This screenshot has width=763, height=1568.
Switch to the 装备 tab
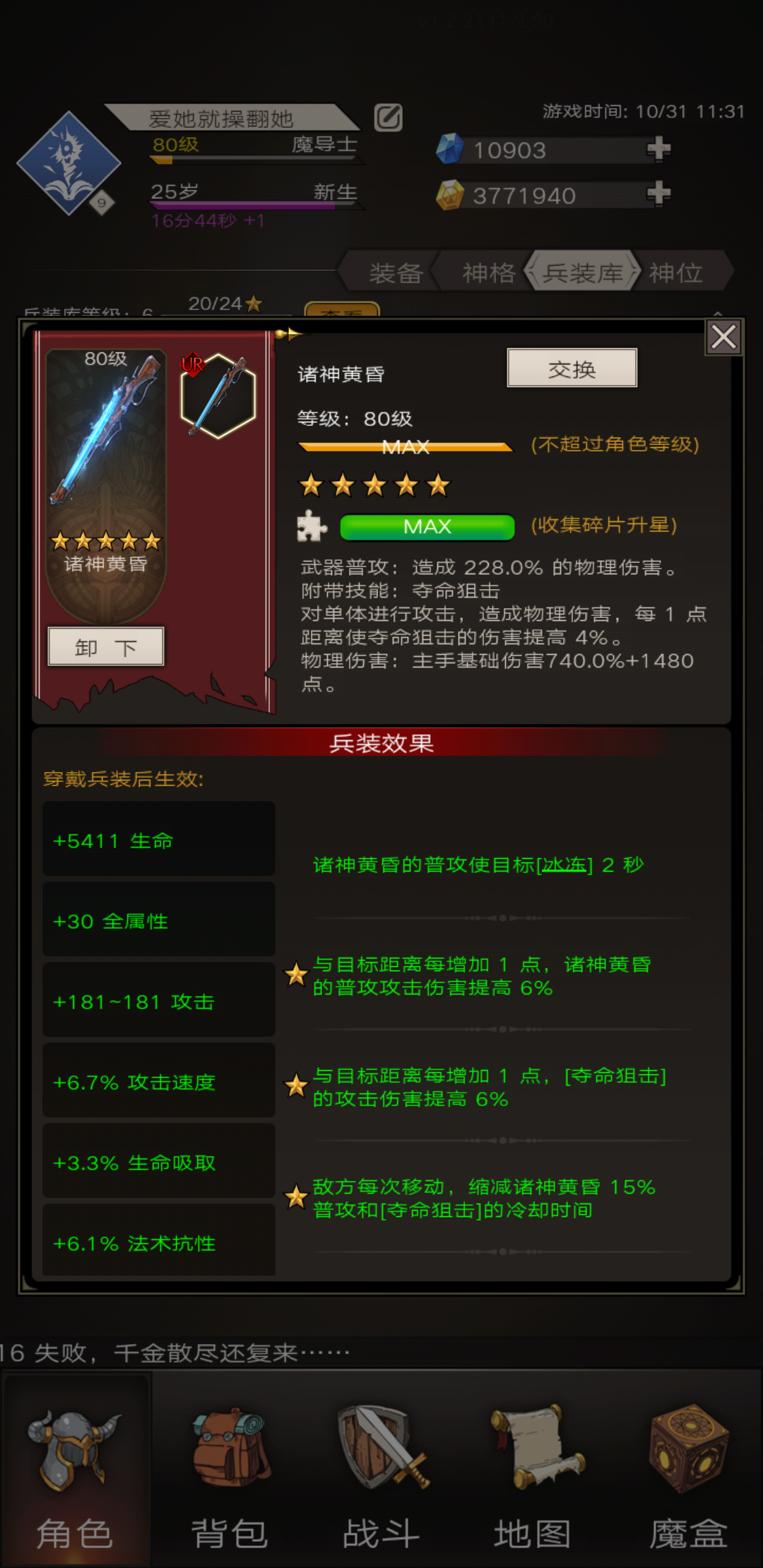pyautogui.click(x=396, y=273)
